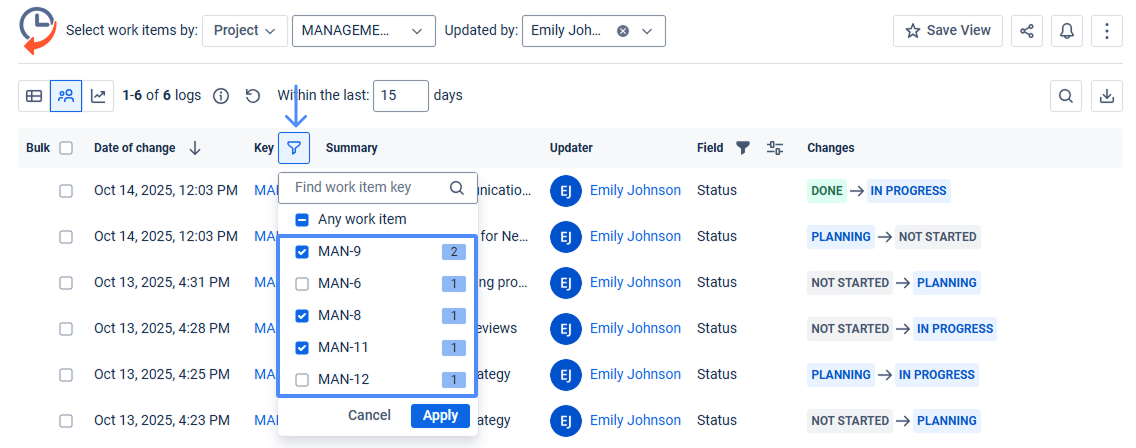Screen dimensions: 1136x448
Task: Open the column settings sliders icon
Action: [775, 148]
